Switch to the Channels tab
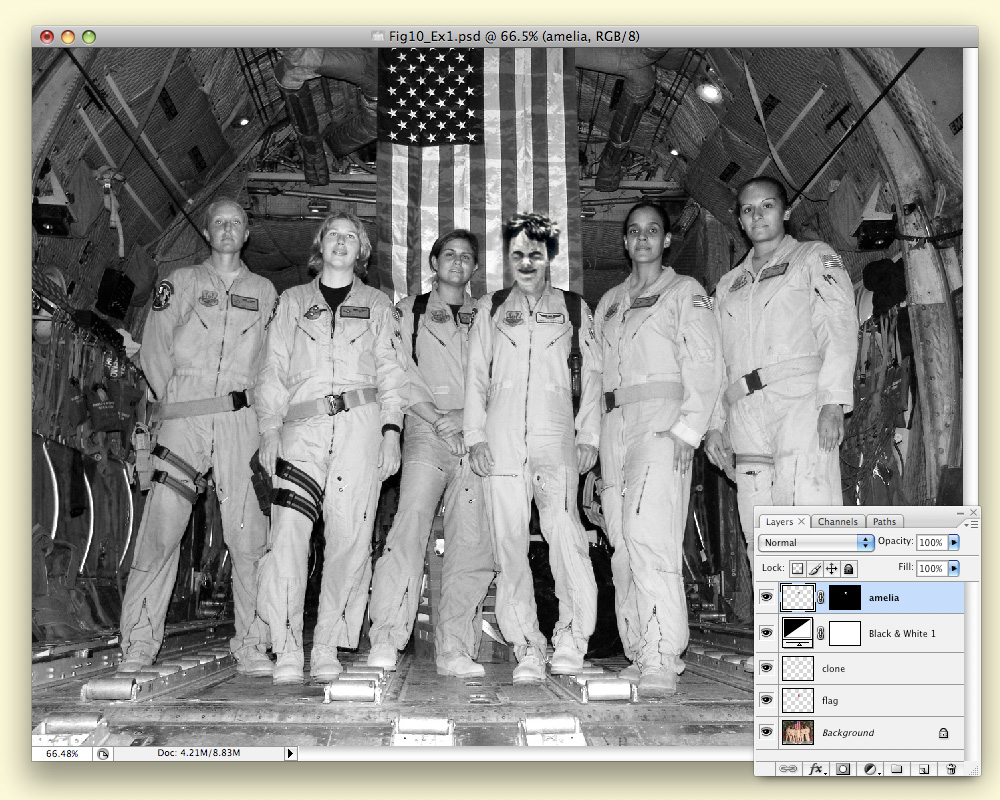This screenshot has width=1000, height=800. coord(837,521)
